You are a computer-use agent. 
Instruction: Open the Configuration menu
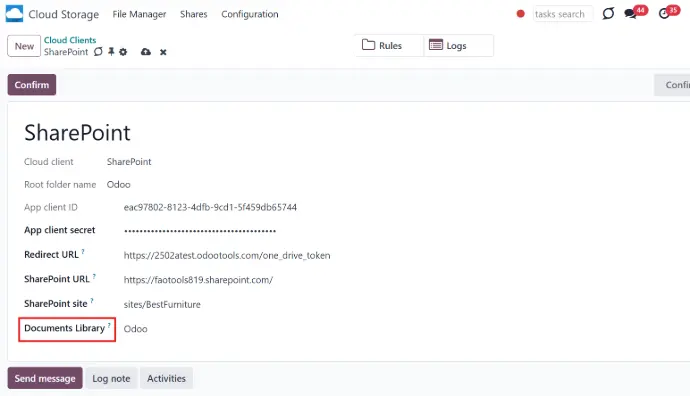pyautogui.click(x=250, y=14)
